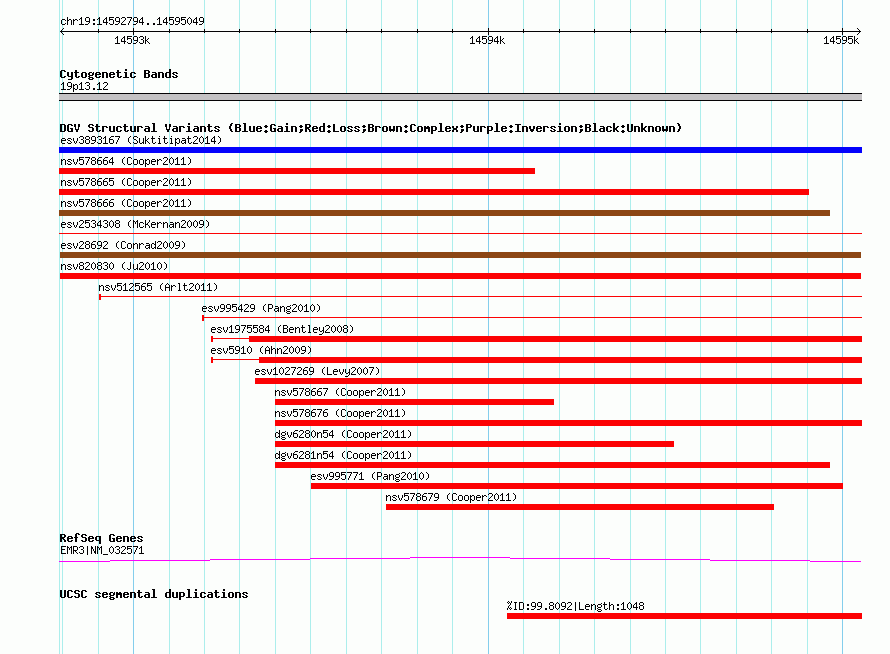Click the esv3893167 (Suktitipat2014) blue gain bar
890x654 pixels.
tap(460, 150)
